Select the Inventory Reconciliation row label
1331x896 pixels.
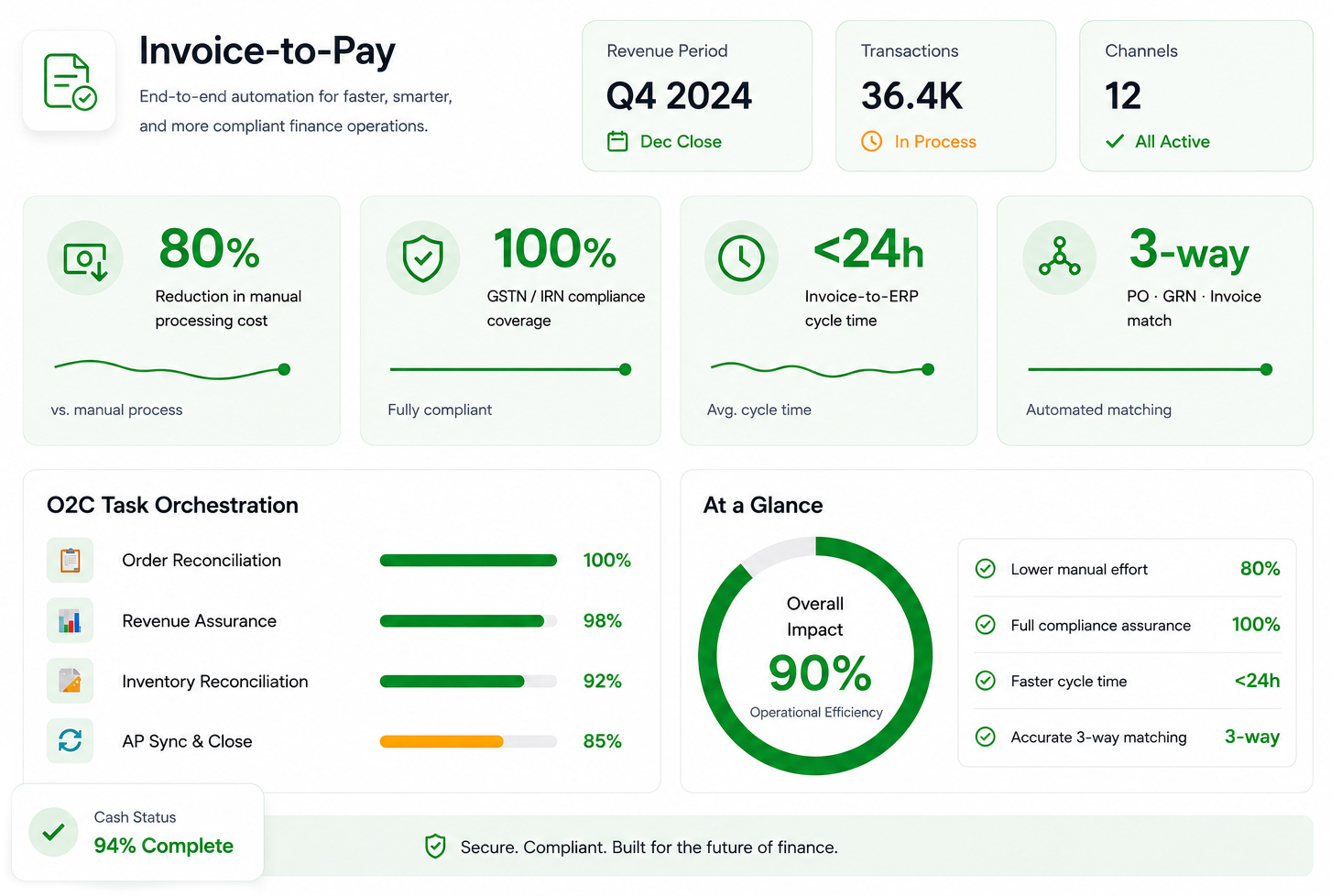(215, 682)
